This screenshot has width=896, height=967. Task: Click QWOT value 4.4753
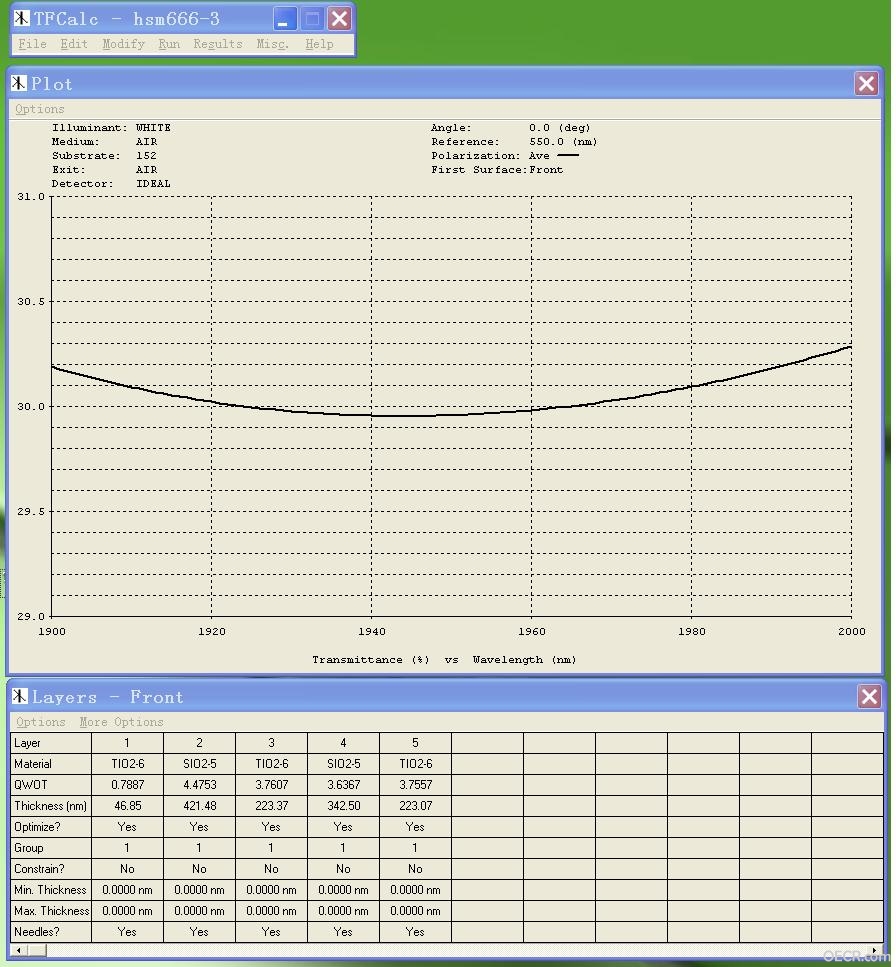(x=200, y=784)
